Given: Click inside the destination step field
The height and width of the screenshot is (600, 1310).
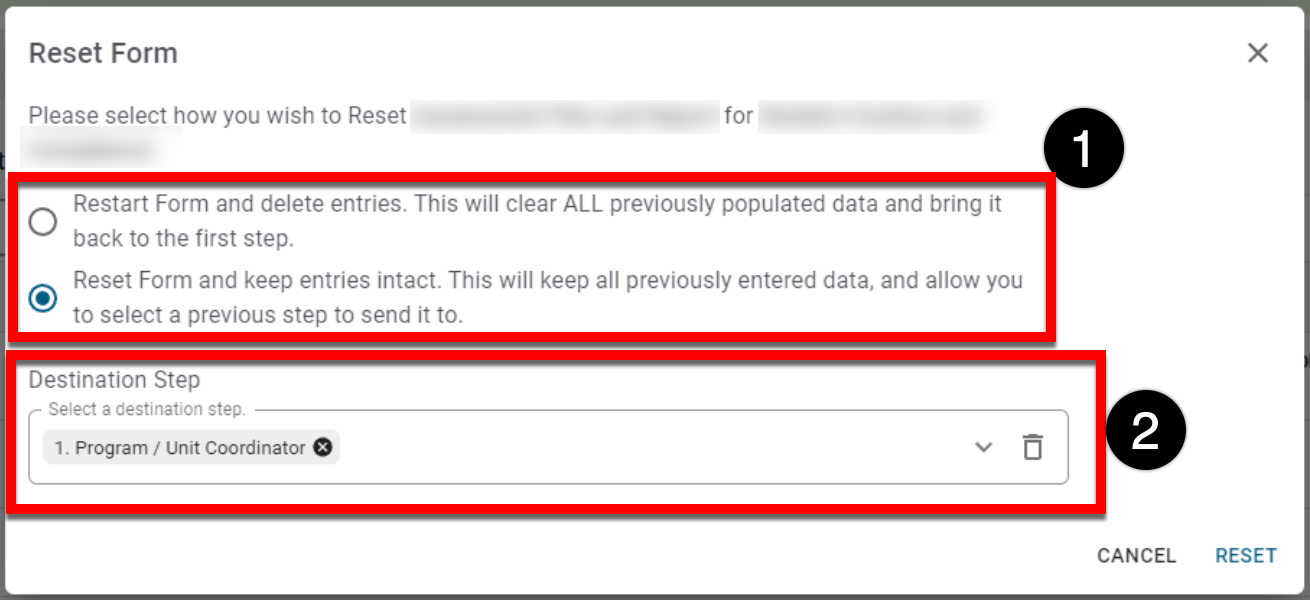Looking at the screenshot, I should tap(650, 447).
